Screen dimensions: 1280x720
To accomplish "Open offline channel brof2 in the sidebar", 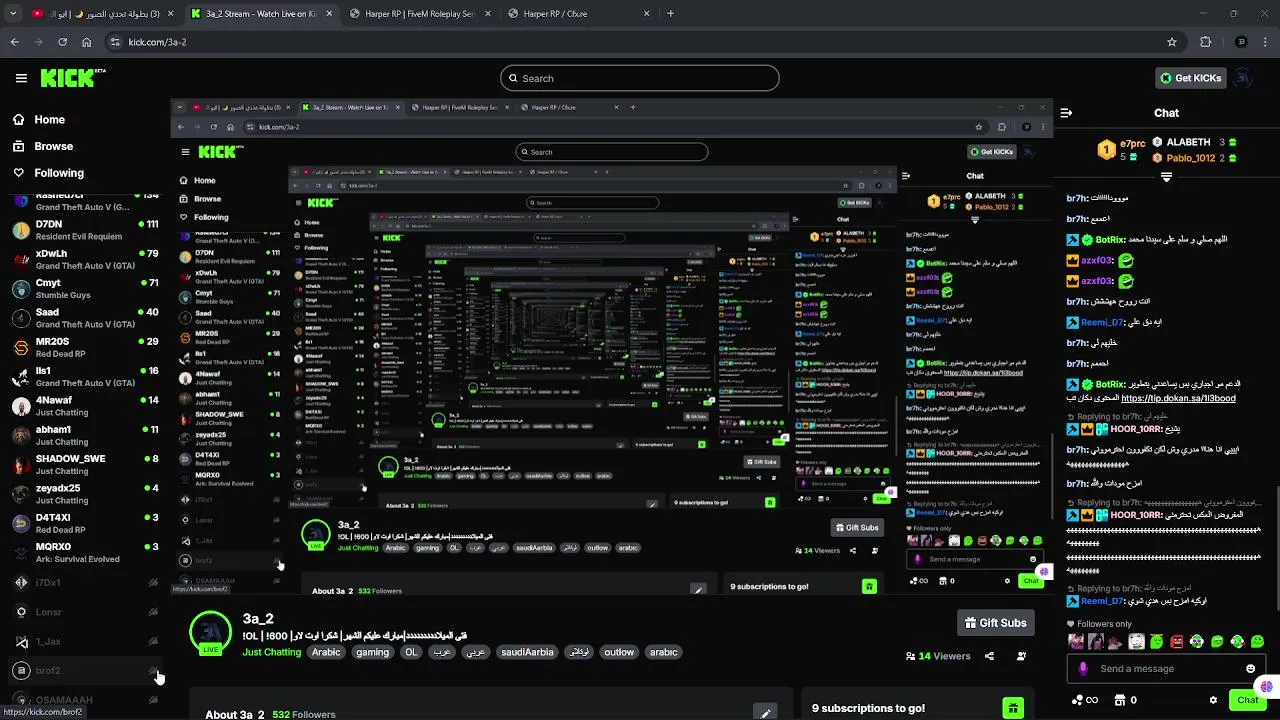I will [x=84, y=671].
